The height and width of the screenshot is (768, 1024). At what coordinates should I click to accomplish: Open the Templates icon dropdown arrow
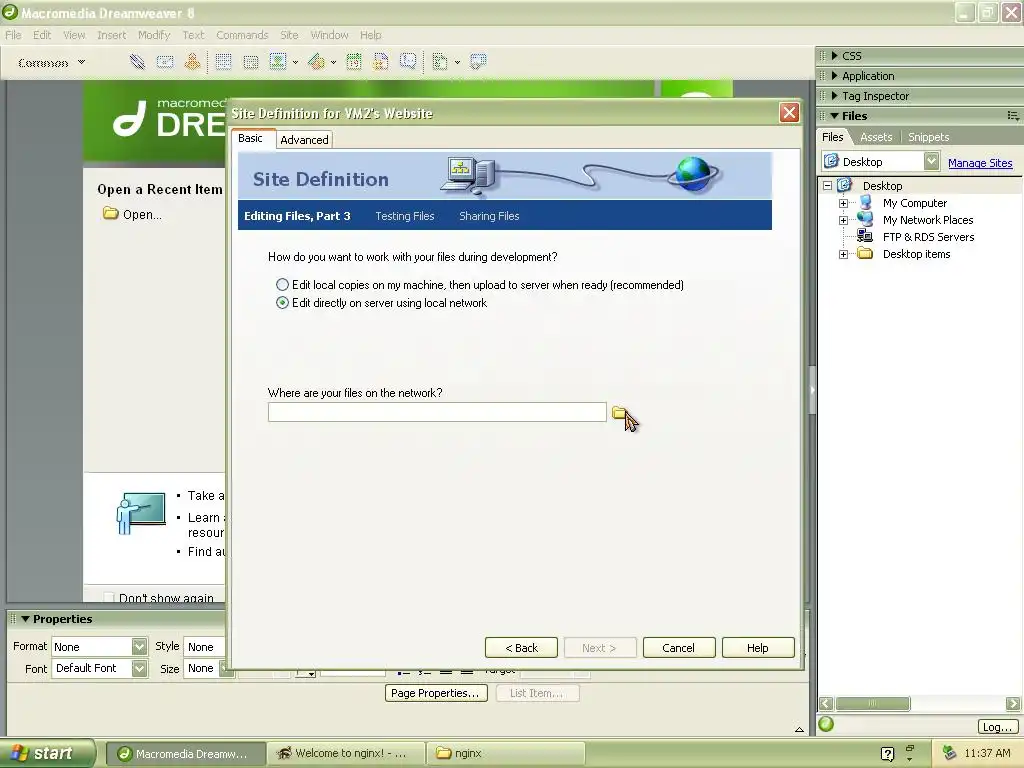click(x=457, y=63)
